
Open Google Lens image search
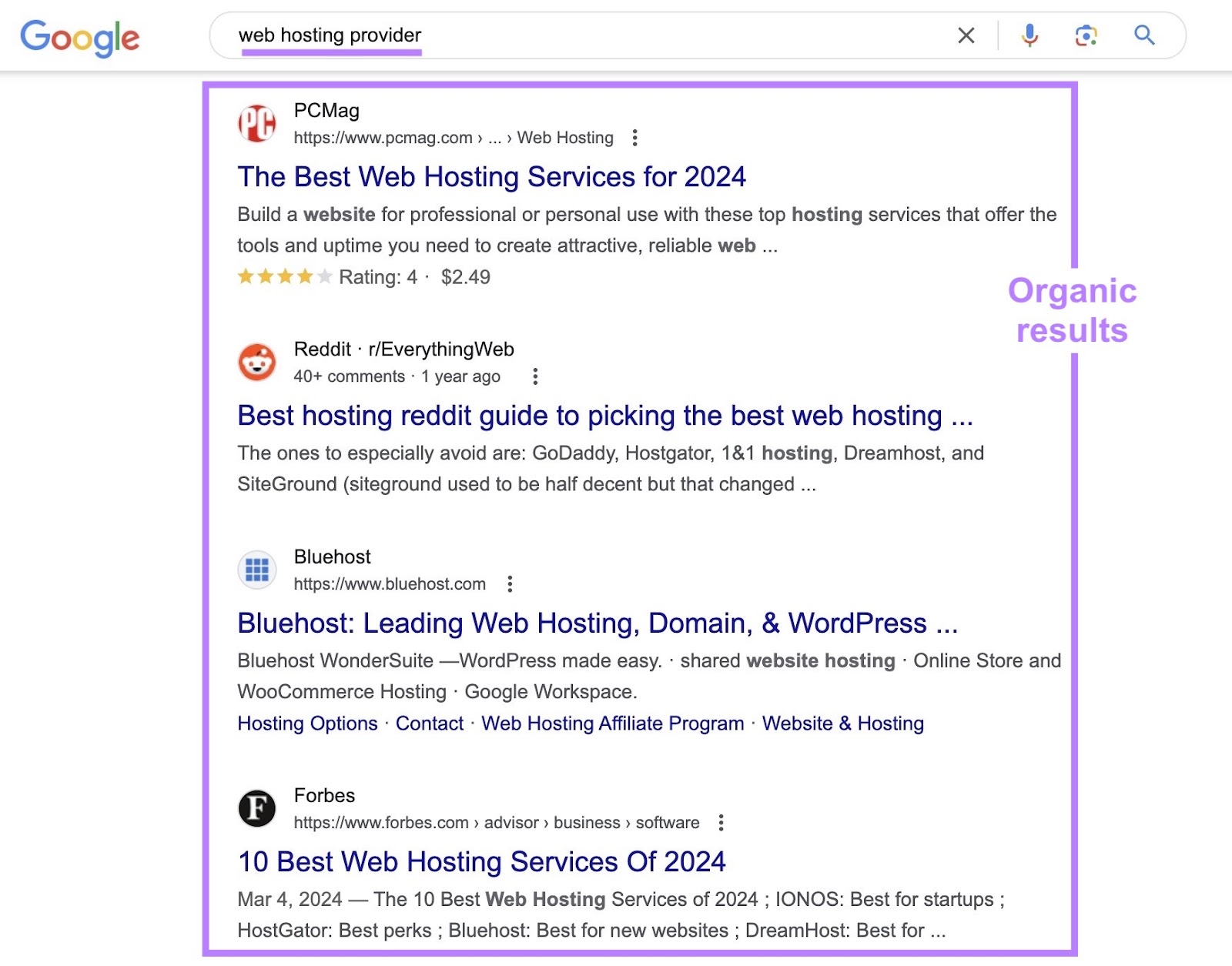[1086, 35]
